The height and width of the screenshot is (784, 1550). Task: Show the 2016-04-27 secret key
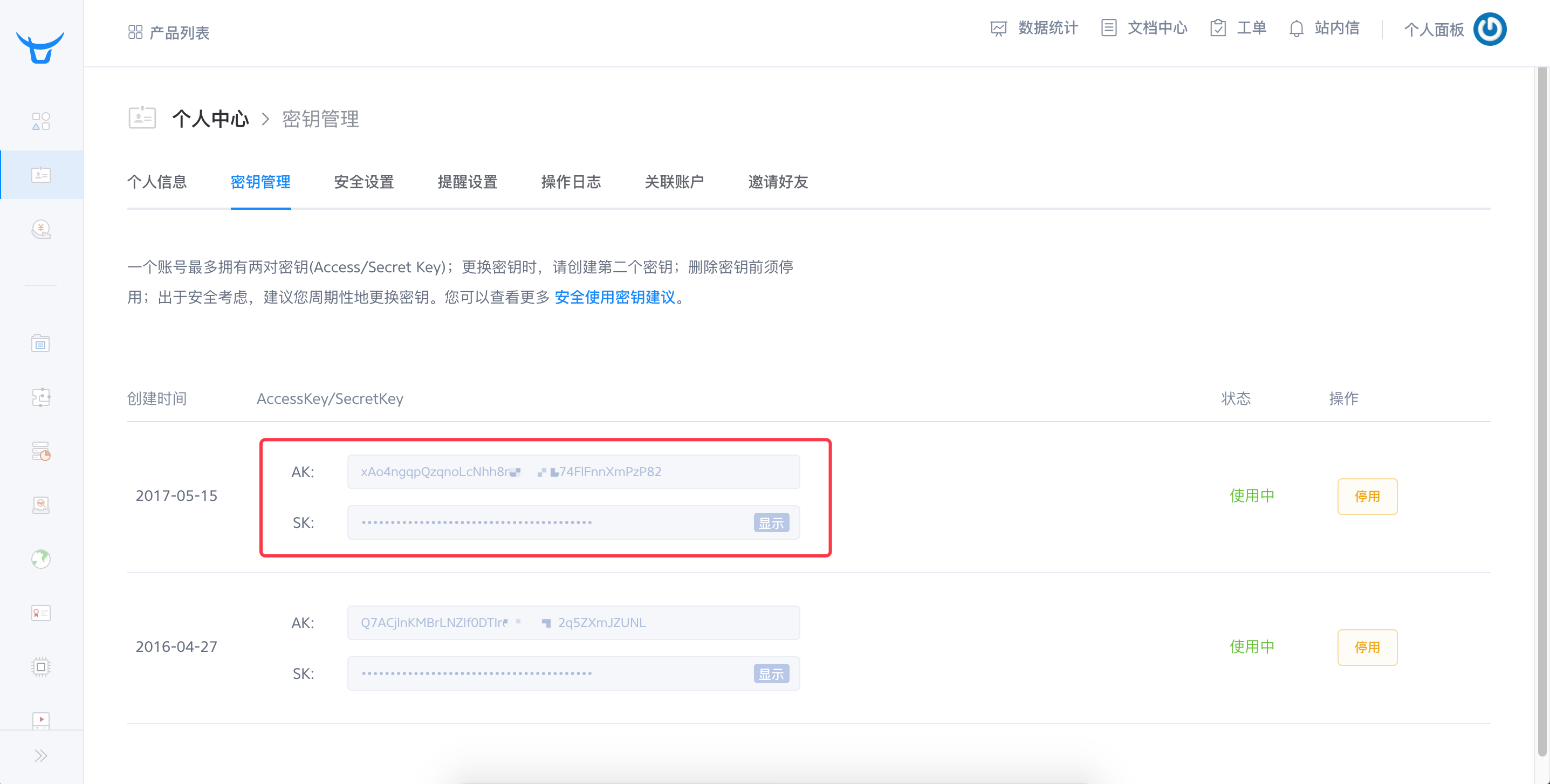771,674
